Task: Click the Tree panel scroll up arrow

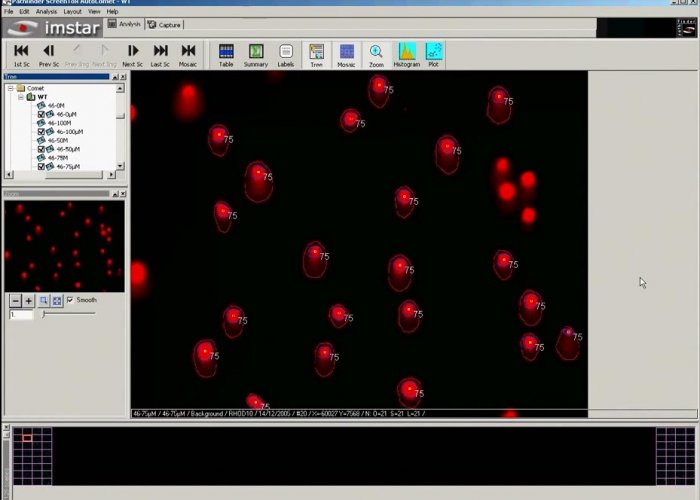Action: coord(120,88)
